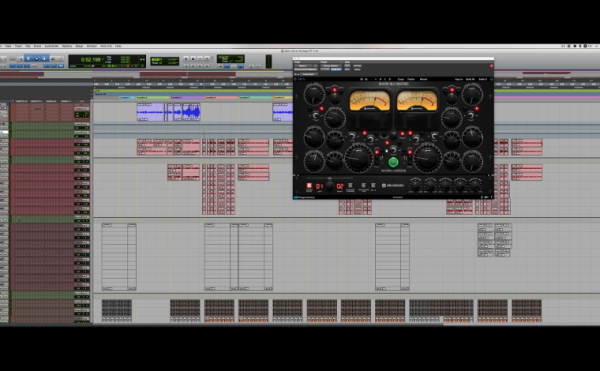The width and height of the screenshot is (600, 371).
Task: Toggle red LED switch beside right Optical Threshold
Action: tap(452, 90)
